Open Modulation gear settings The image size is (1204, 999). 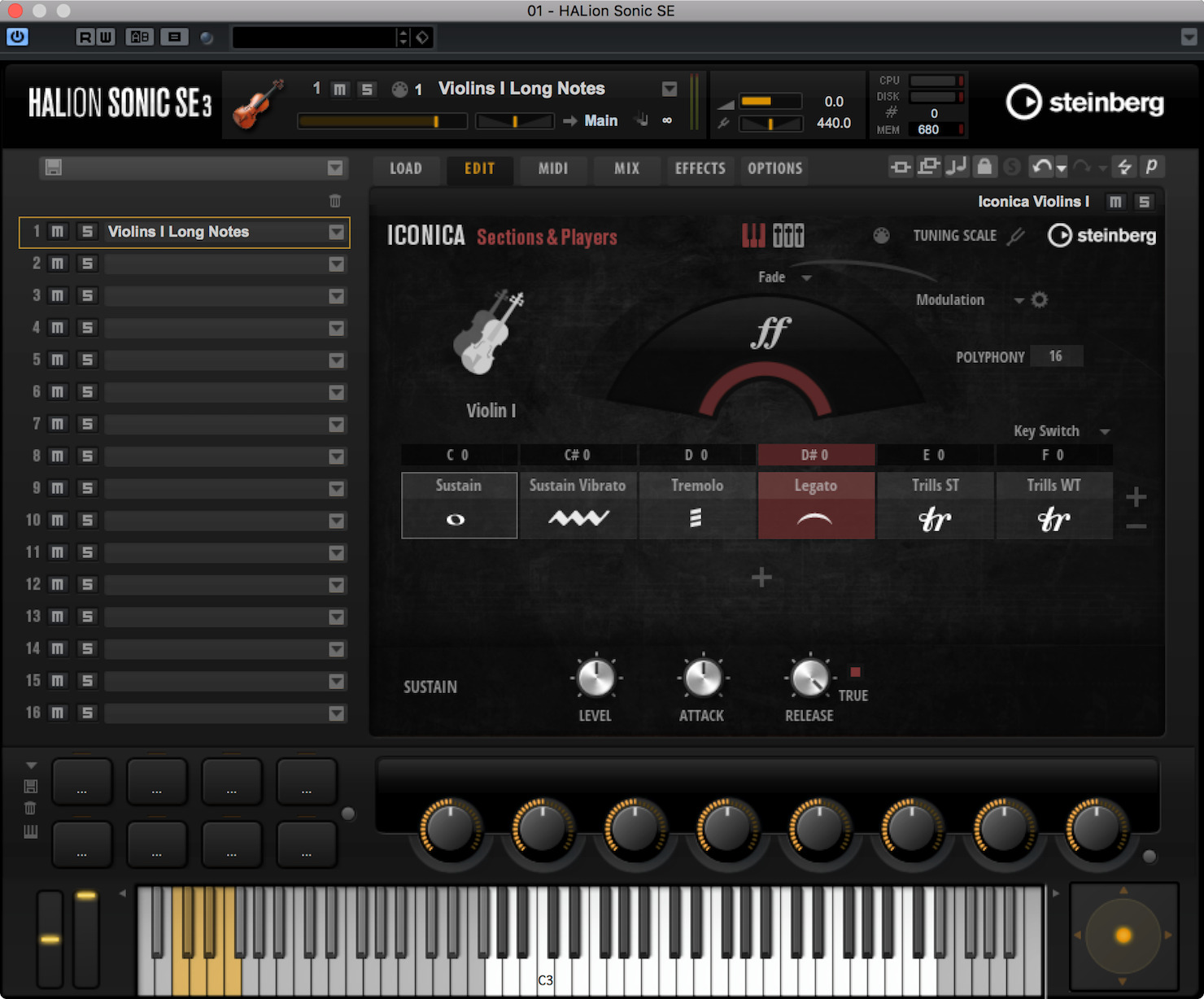point(1039,299)
